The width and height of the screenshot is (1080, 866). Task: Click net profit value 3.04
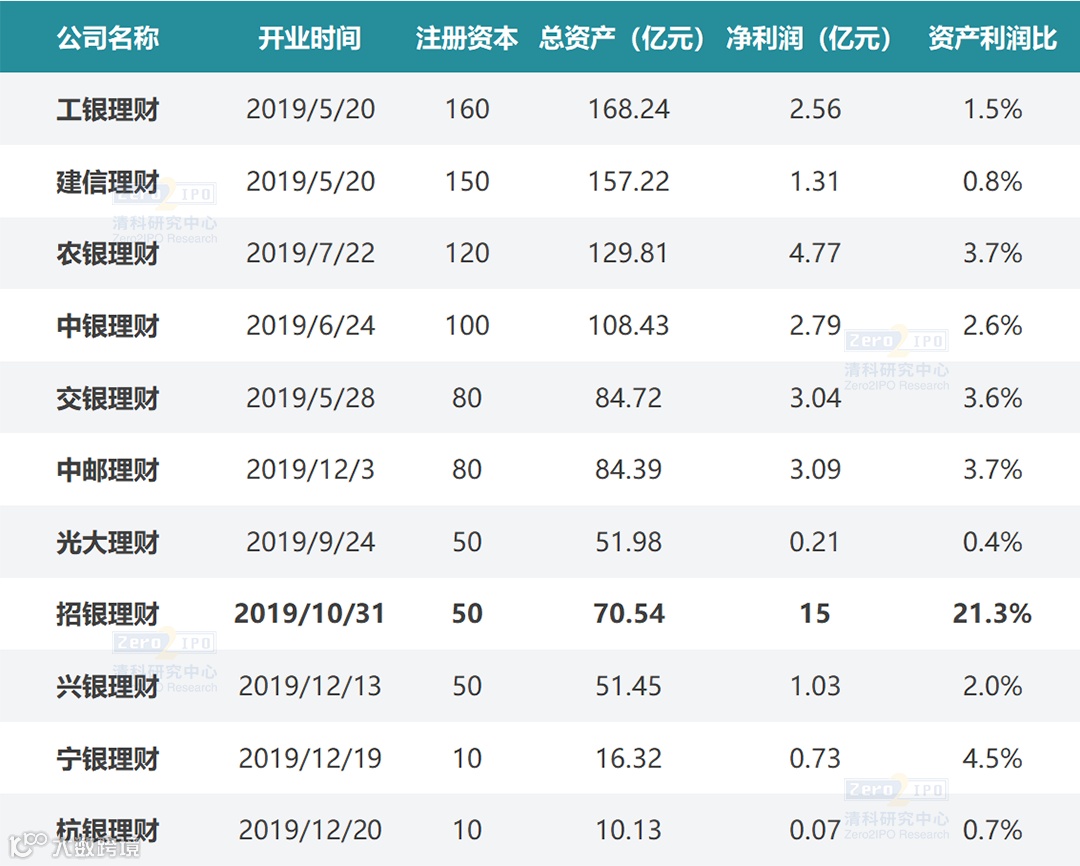816,398
